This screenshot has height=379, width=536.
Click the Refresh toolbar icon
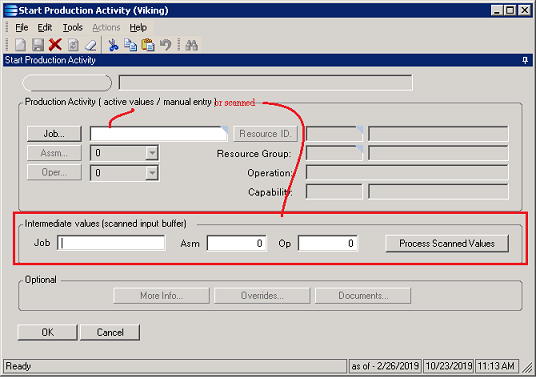point(73,45)
